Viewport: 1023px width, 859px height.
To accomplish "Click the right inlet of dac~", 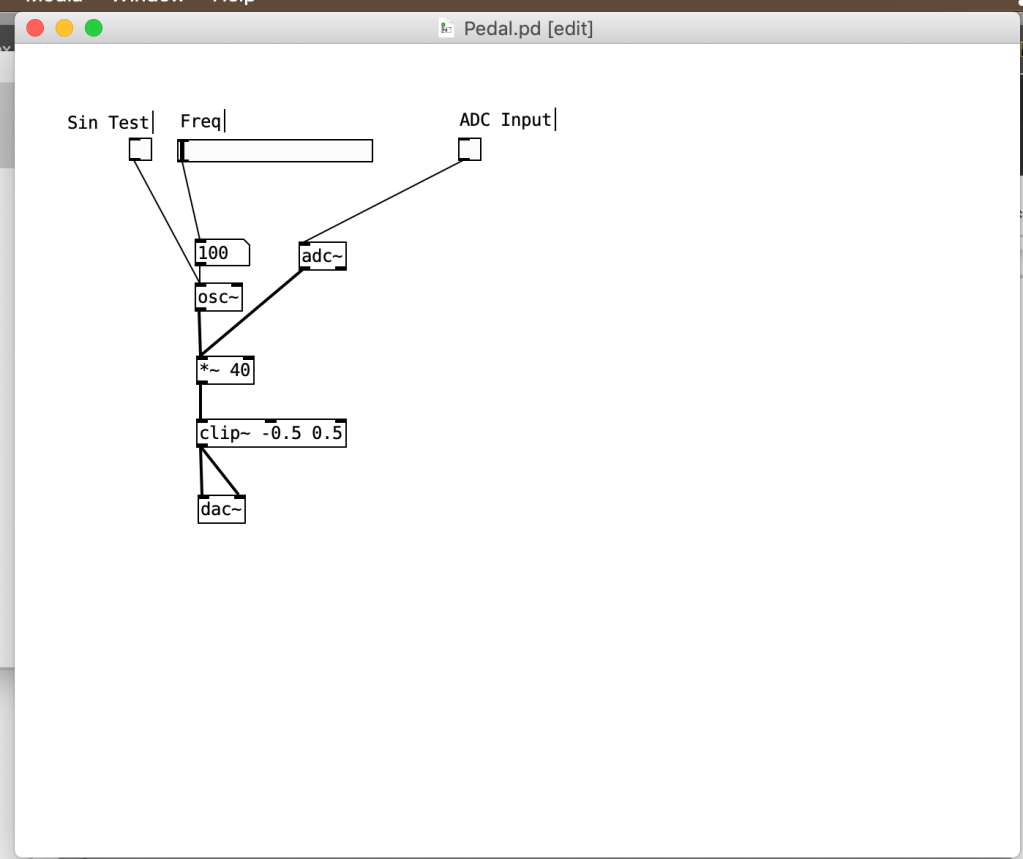I will pyautogui.click(x=239, y=497).
